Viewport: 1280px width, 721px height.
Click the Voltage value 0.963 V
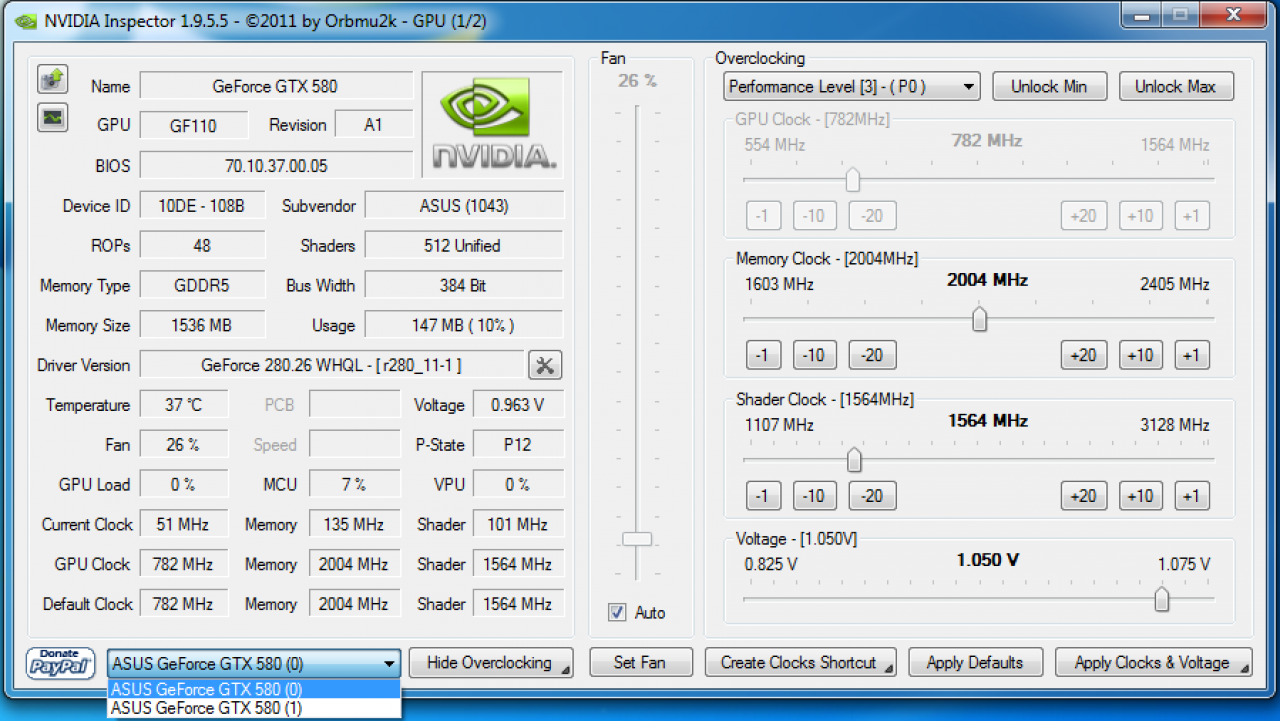(x=518, y=405)
